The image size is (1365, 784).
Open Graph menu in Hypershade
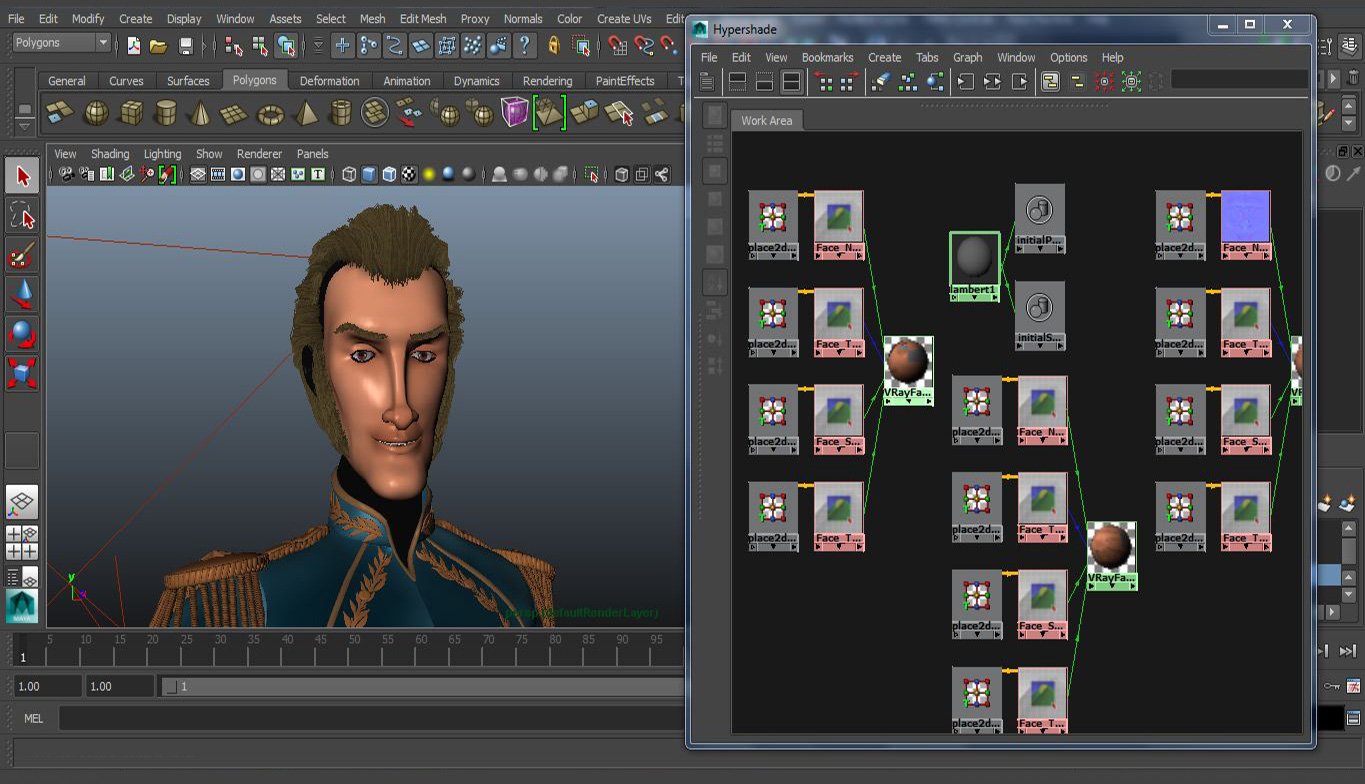pyautogui.click(x=967, y=58)
